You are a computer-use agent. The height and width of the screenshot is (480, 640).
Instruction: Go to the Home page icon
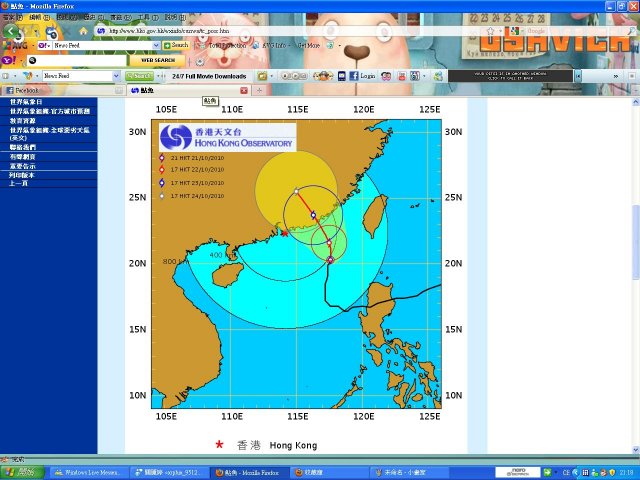83,31
